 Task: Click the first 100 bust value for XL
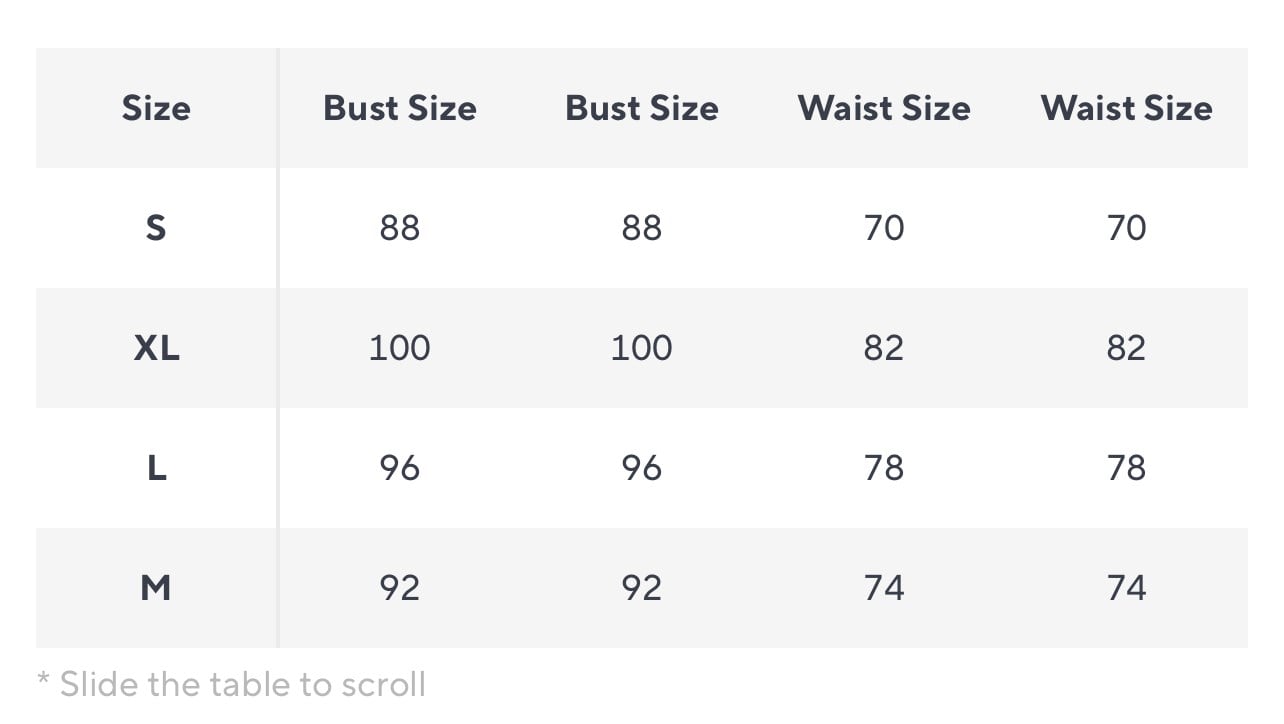[399, 348]
